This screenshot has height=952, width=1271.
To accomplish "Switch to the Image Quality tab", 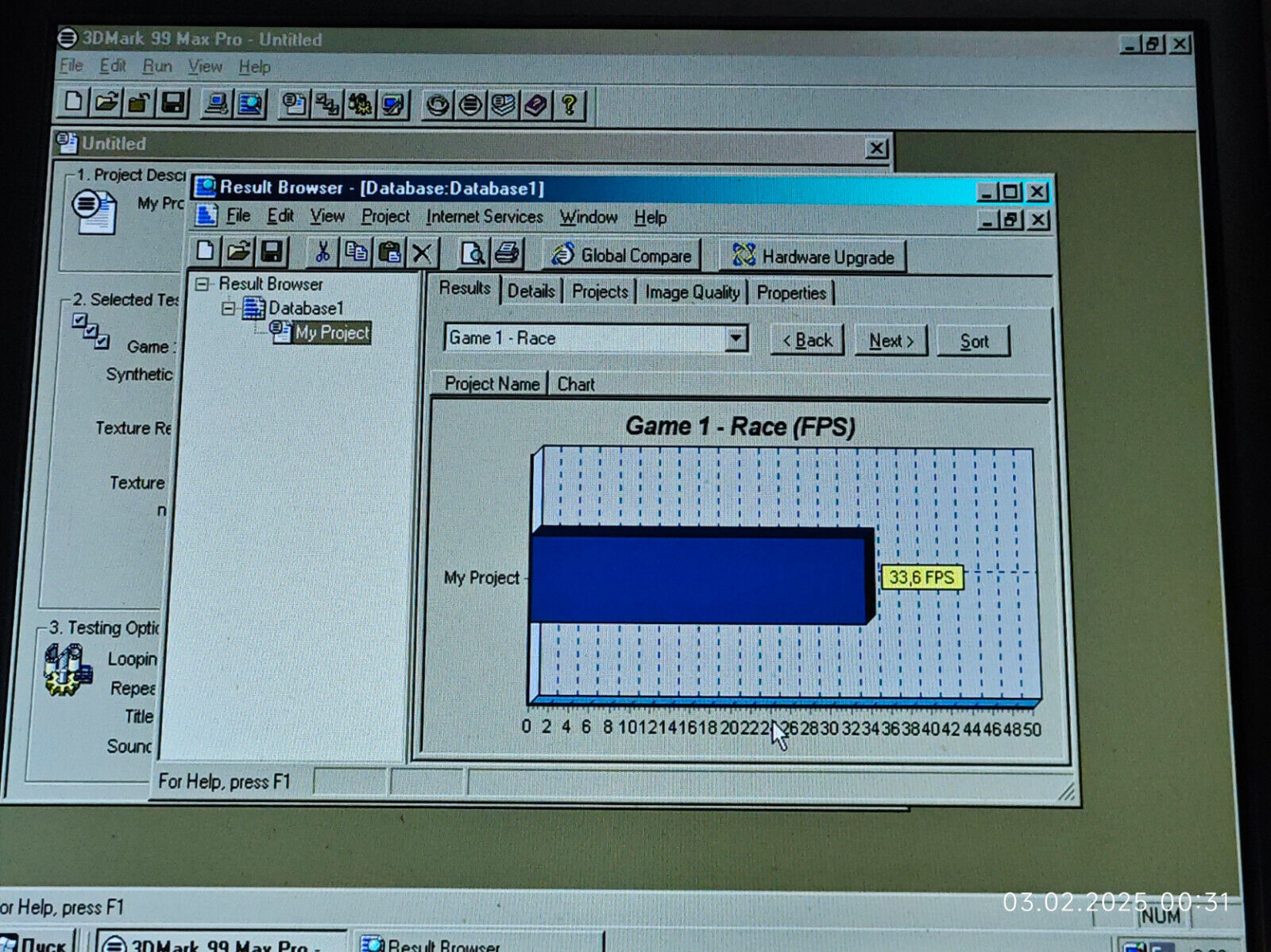I will tap(692, 292).
